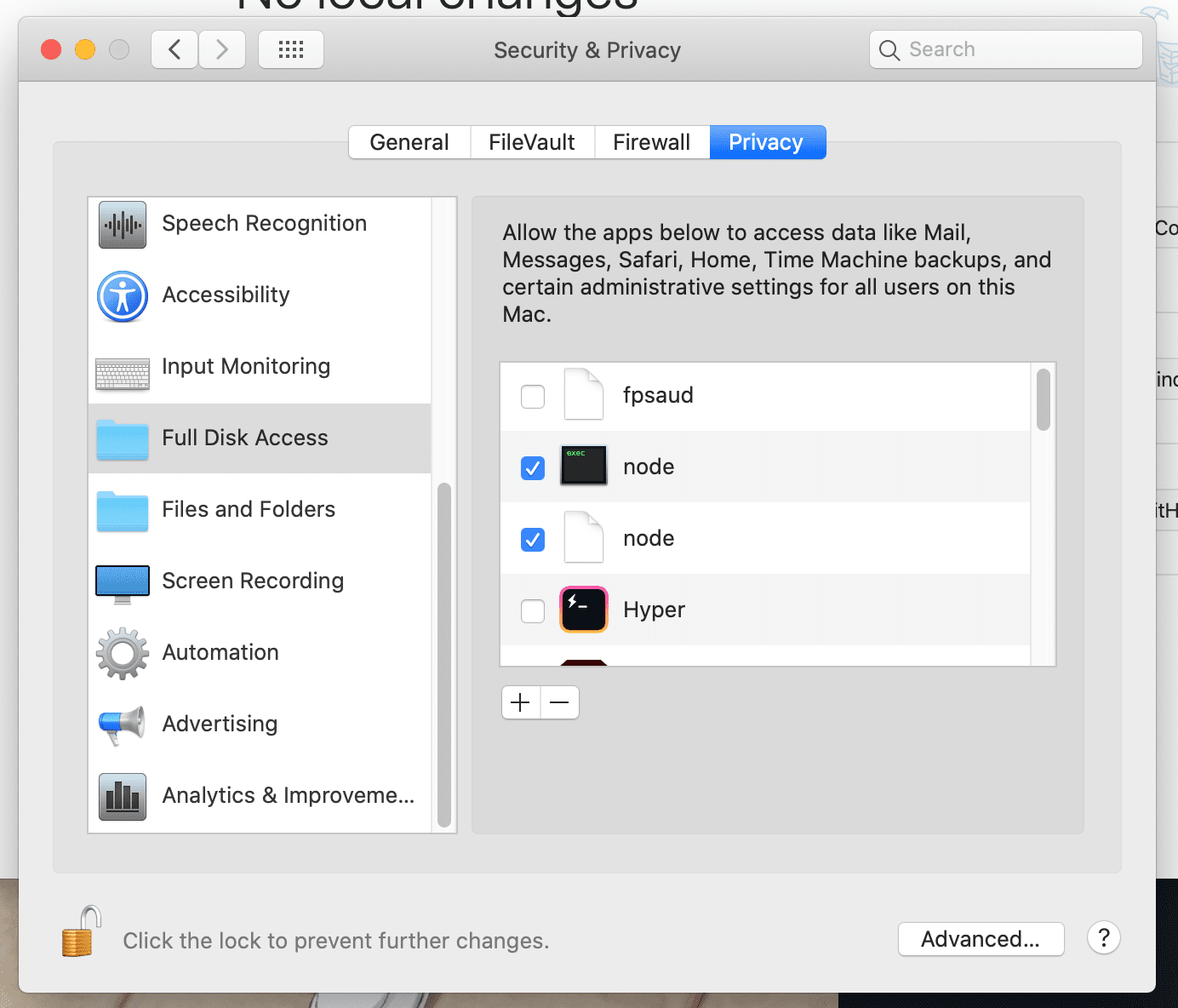The image size is (1178, 1008).
Task: Click the Hyper app icon
Action: click(584, 610)
